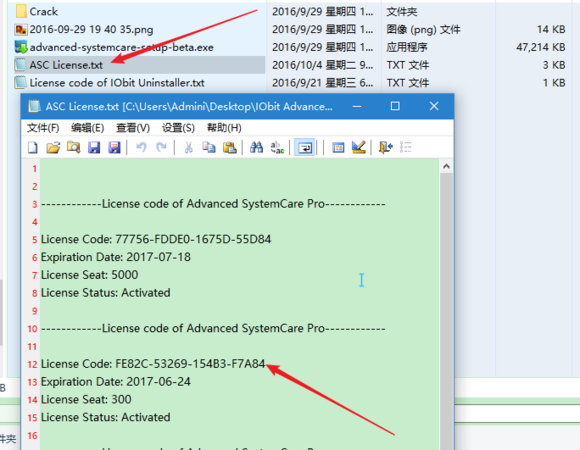Click the ASC License.txt title bar icon
Image resolution: width=580 pixels, height=450 pixels.
34,106
